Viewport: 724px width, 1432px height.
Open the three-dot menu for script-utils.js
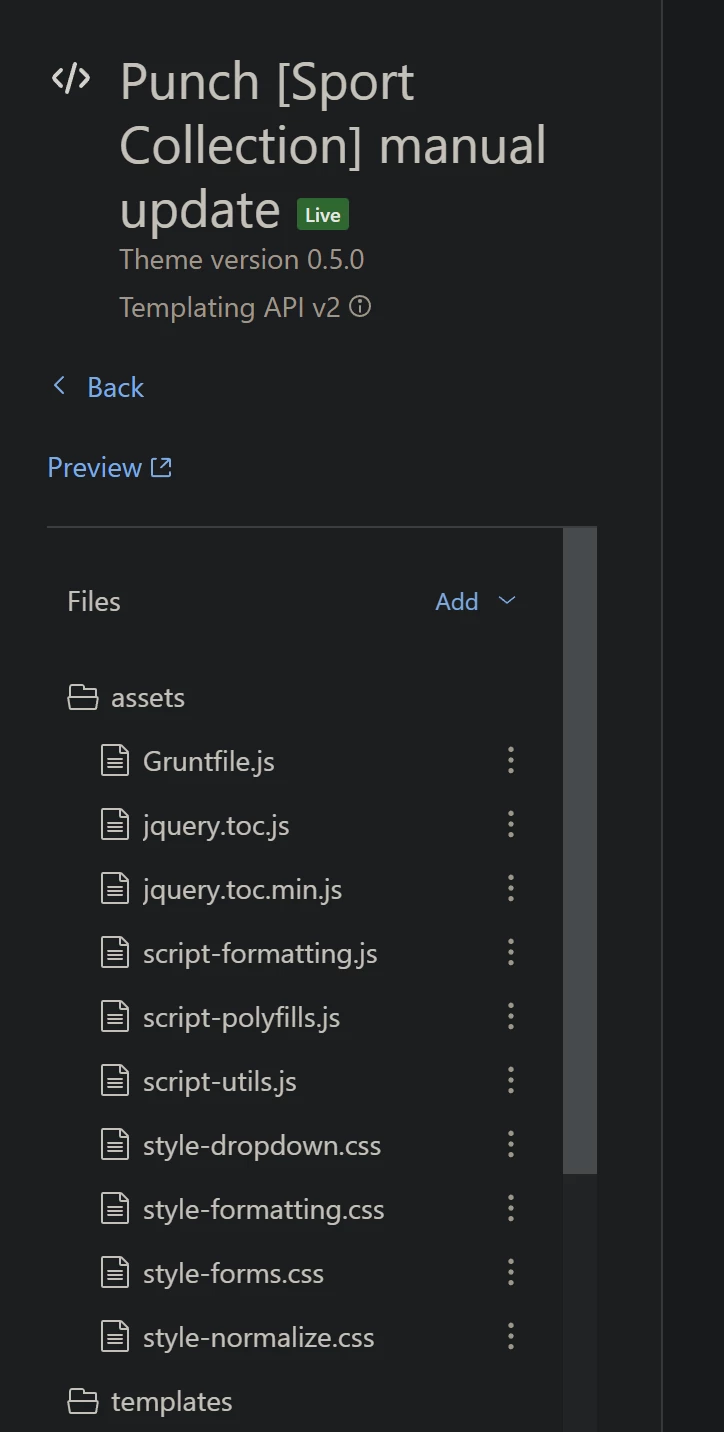tap(511, 1080)
